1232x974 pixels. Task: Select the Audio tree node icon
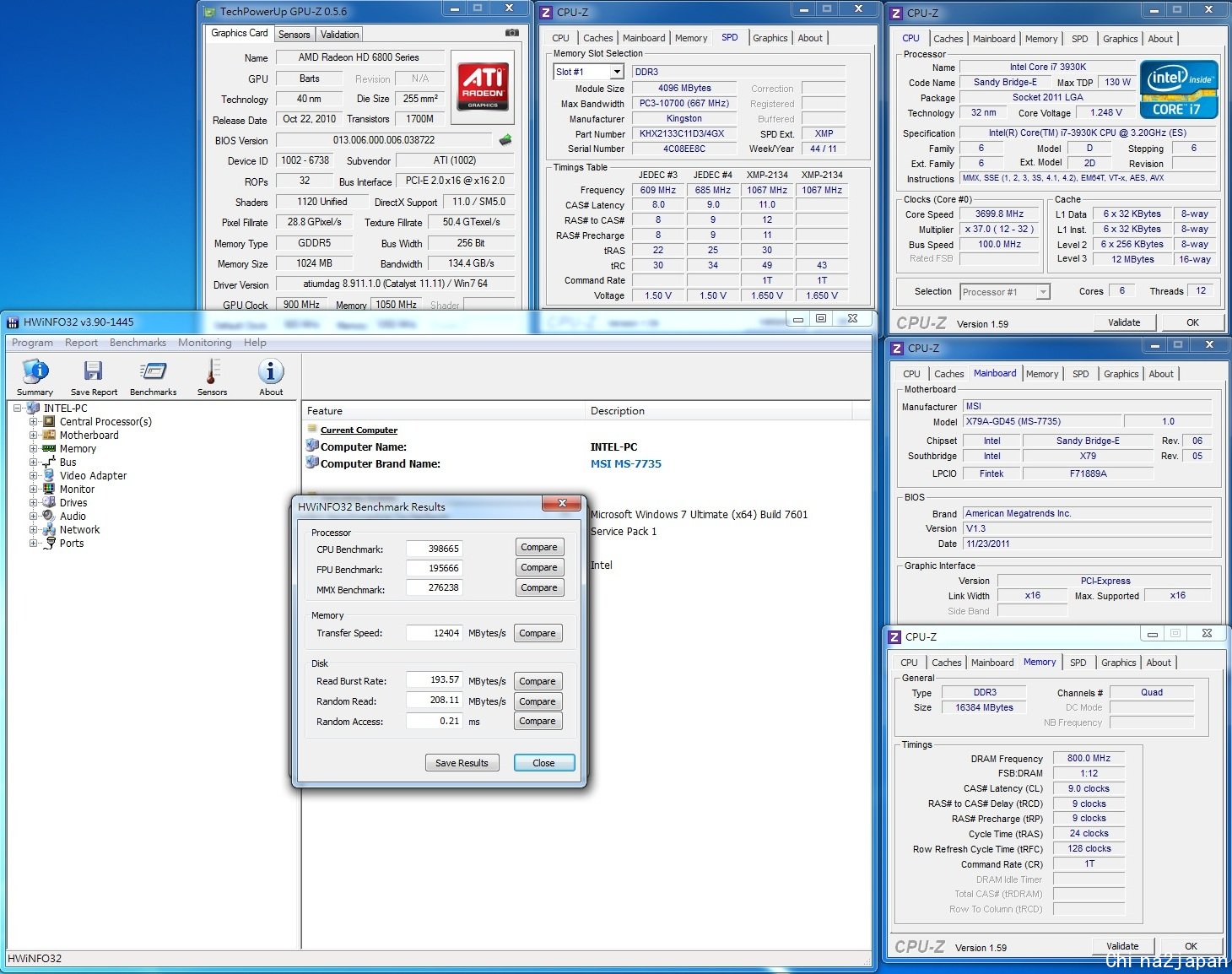click(x=50, y=516)
